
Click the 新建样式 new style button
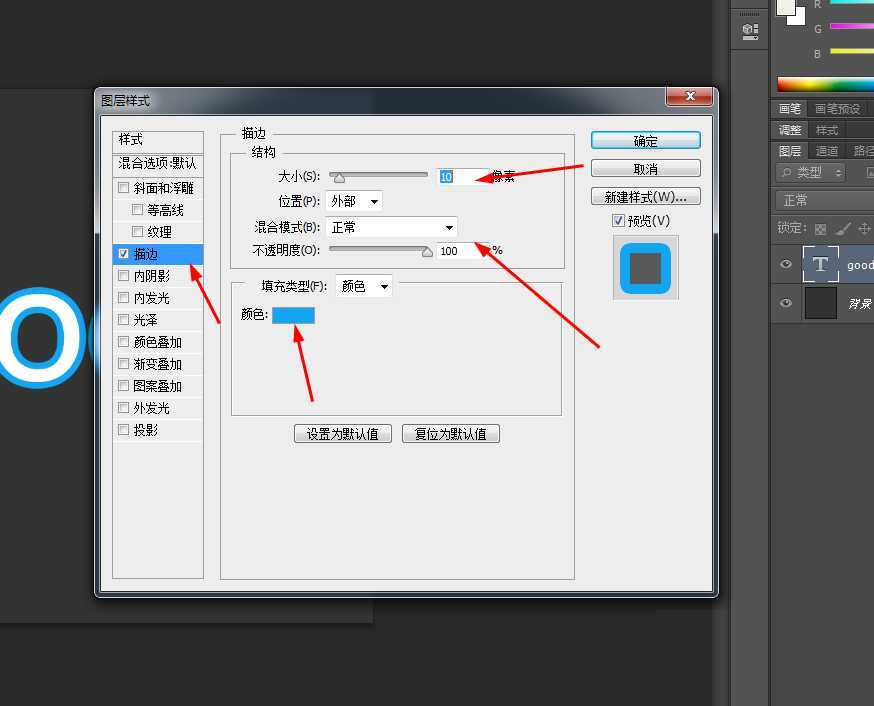tap(645, 196)
